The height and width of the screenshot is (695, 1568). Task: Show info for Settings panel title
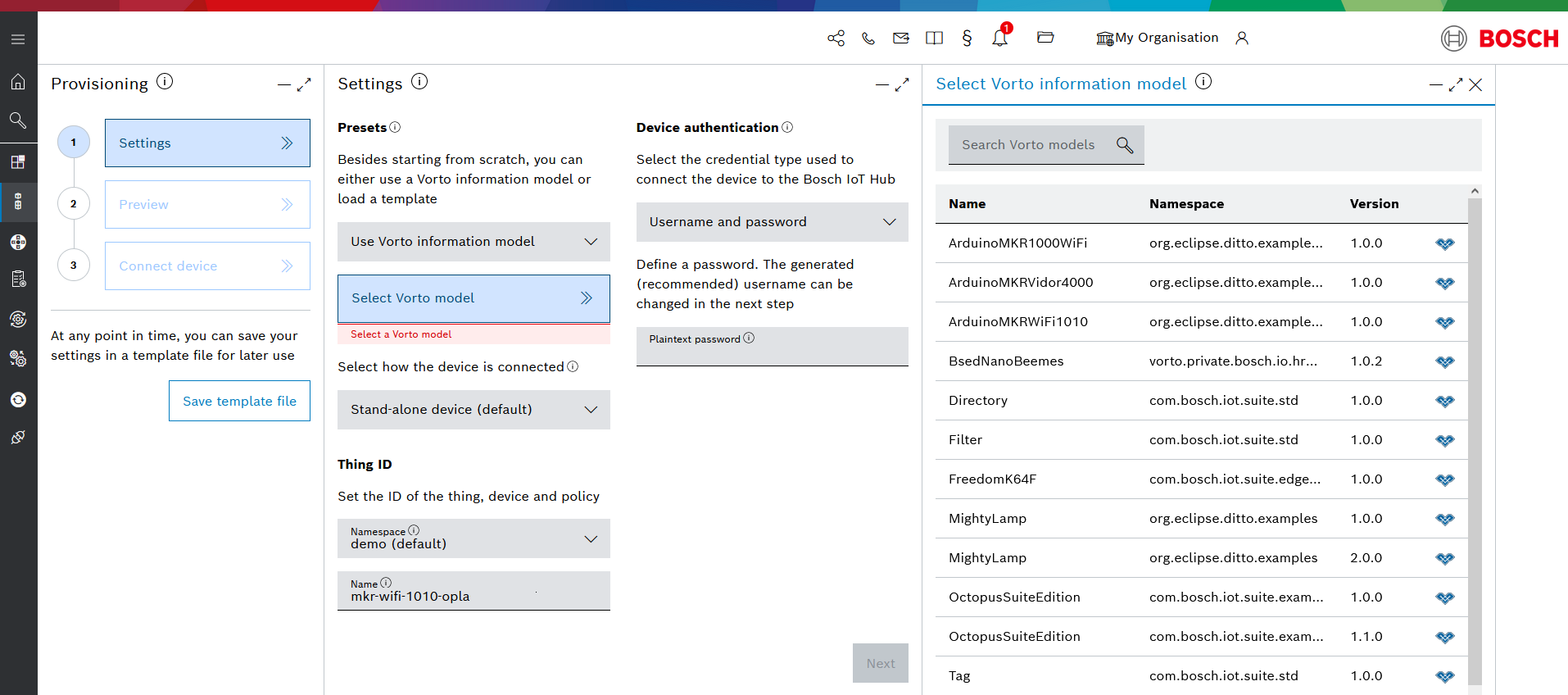[x=419, y=81]
